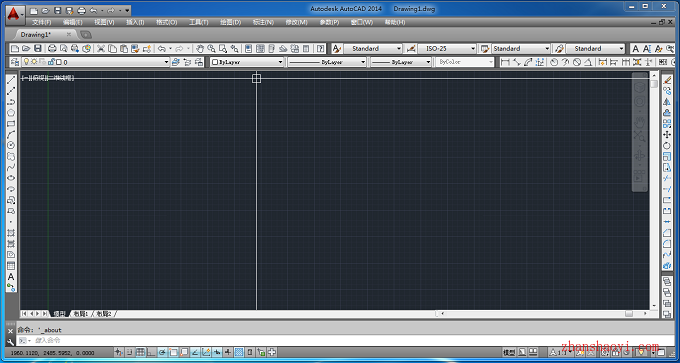Open the 绘图(D) draw menu
Viewport: 680px width, 363px height.
coord(231,22)
